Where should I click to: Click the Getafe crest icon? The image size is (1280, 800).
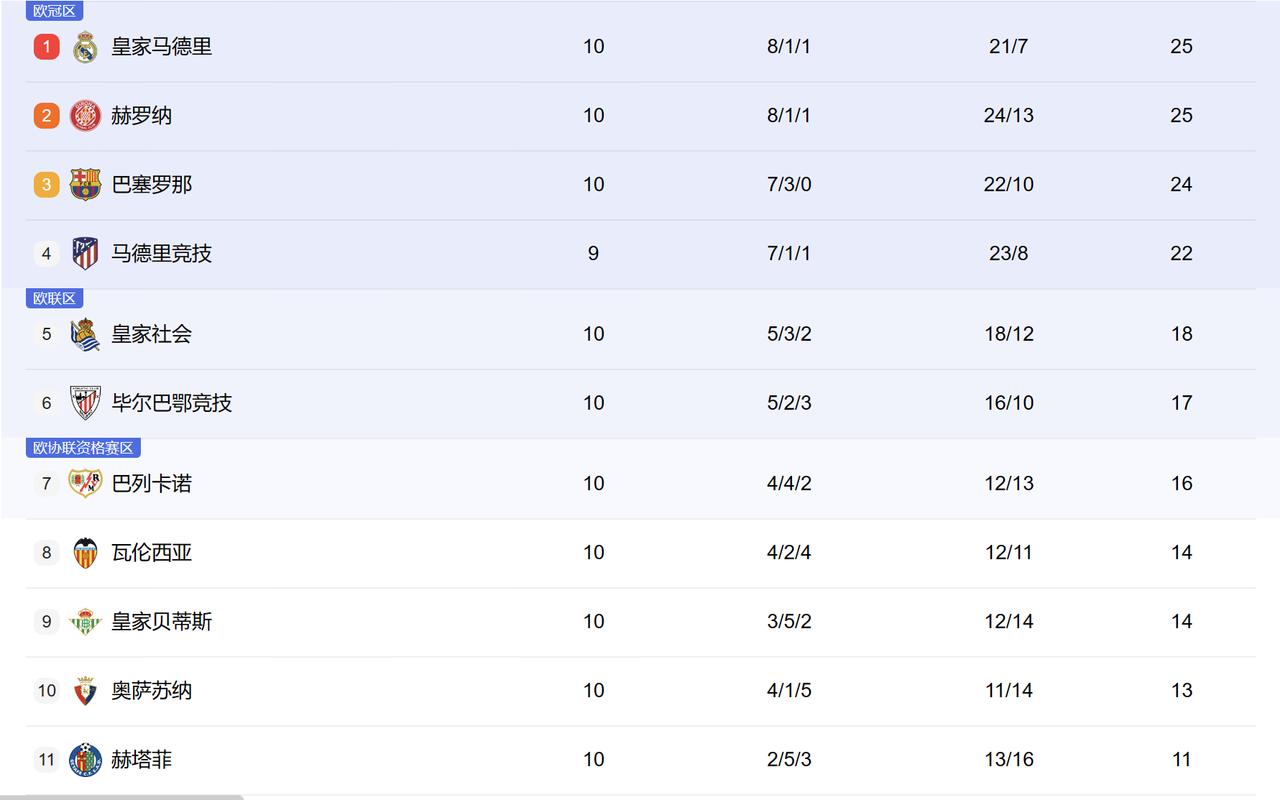click(x=85, y=760)
